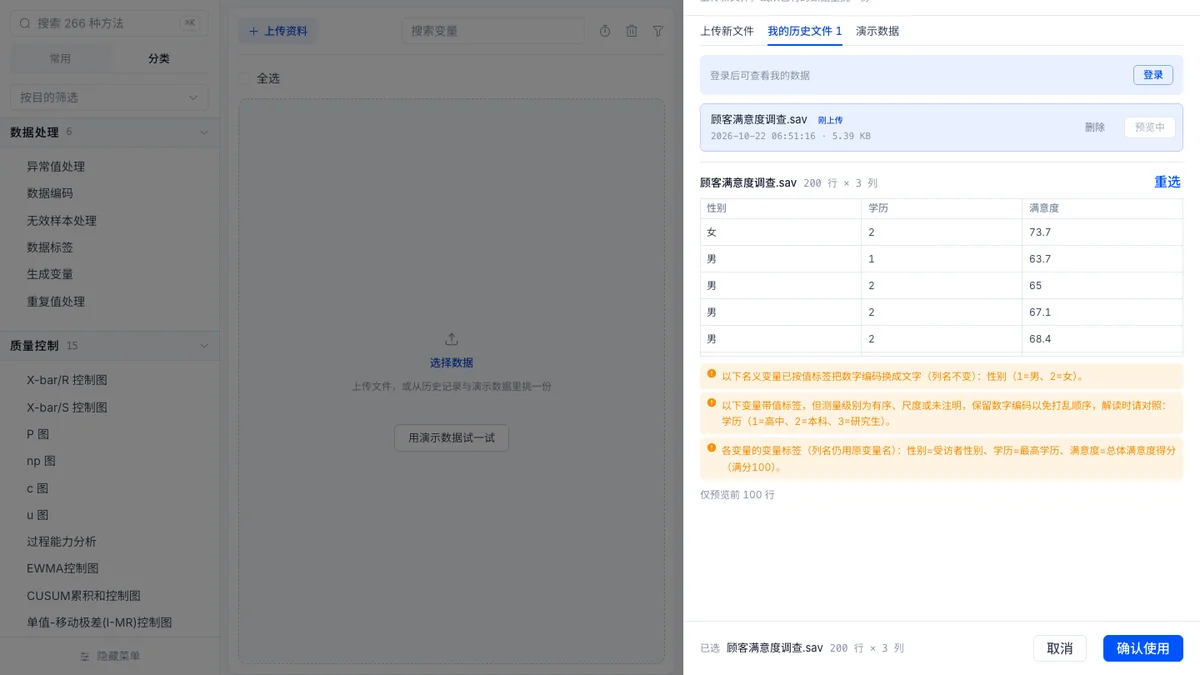The width and height of the screenshot is (1200, 675).
Task: Toggle the 全选 checkbox
Action: (245, 78)
